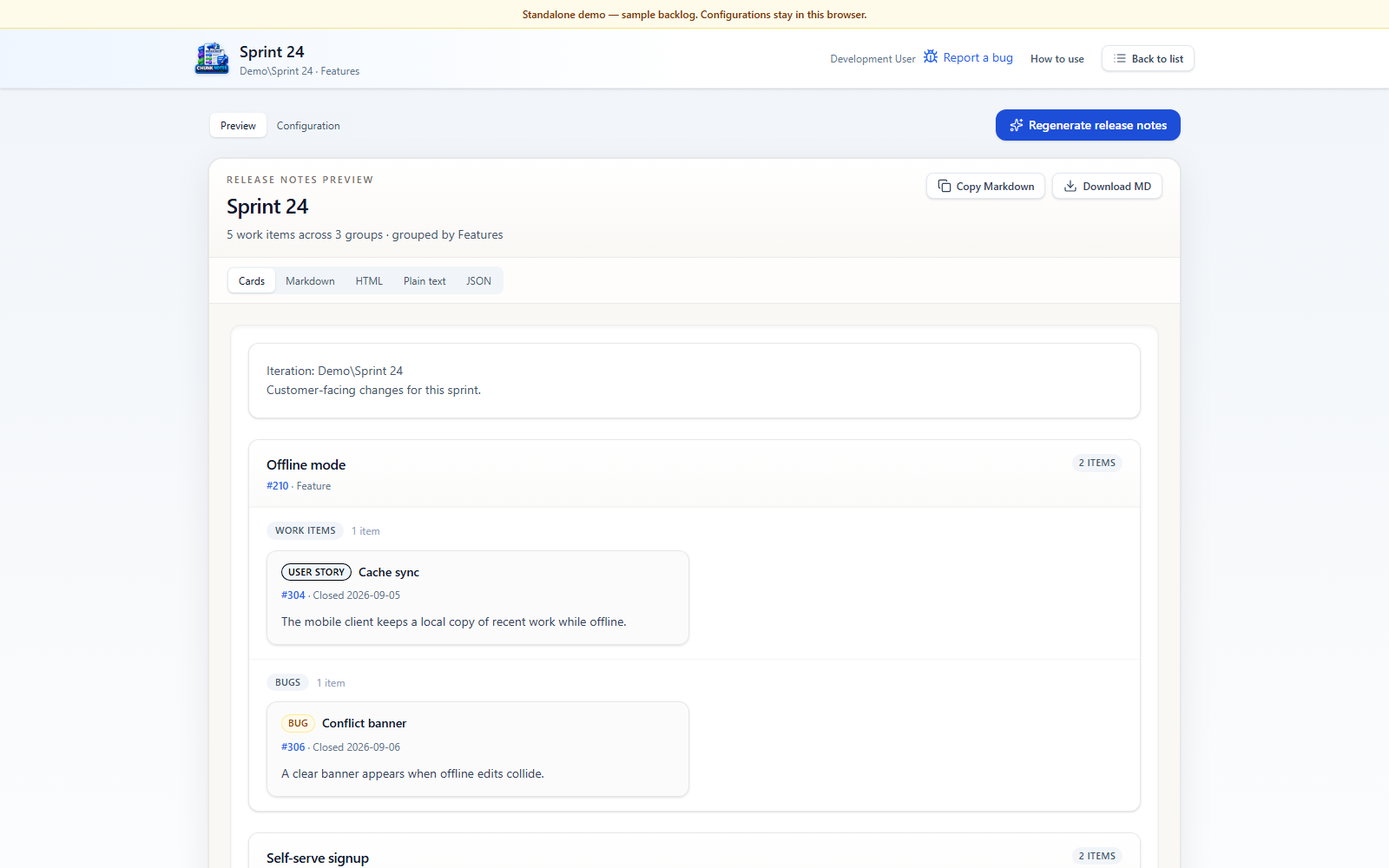Click the Sprint 24 header title
Viewport: 1389px width, 868px height.
(x=272, y=52)
